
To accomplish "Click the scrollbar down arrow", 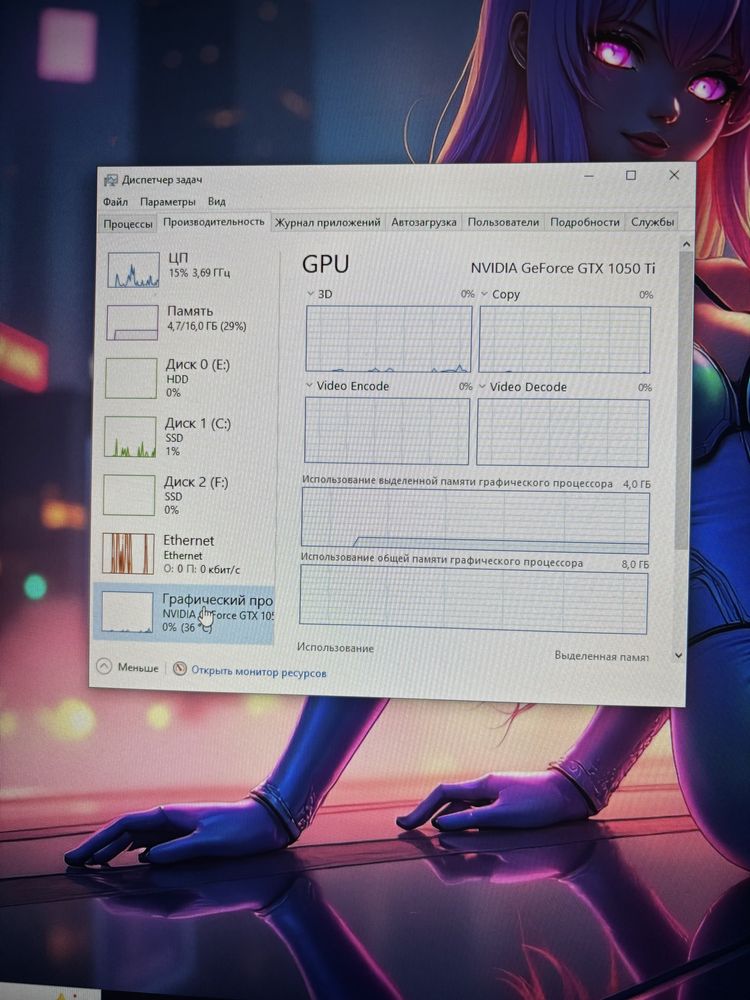I will coord(679,655).
